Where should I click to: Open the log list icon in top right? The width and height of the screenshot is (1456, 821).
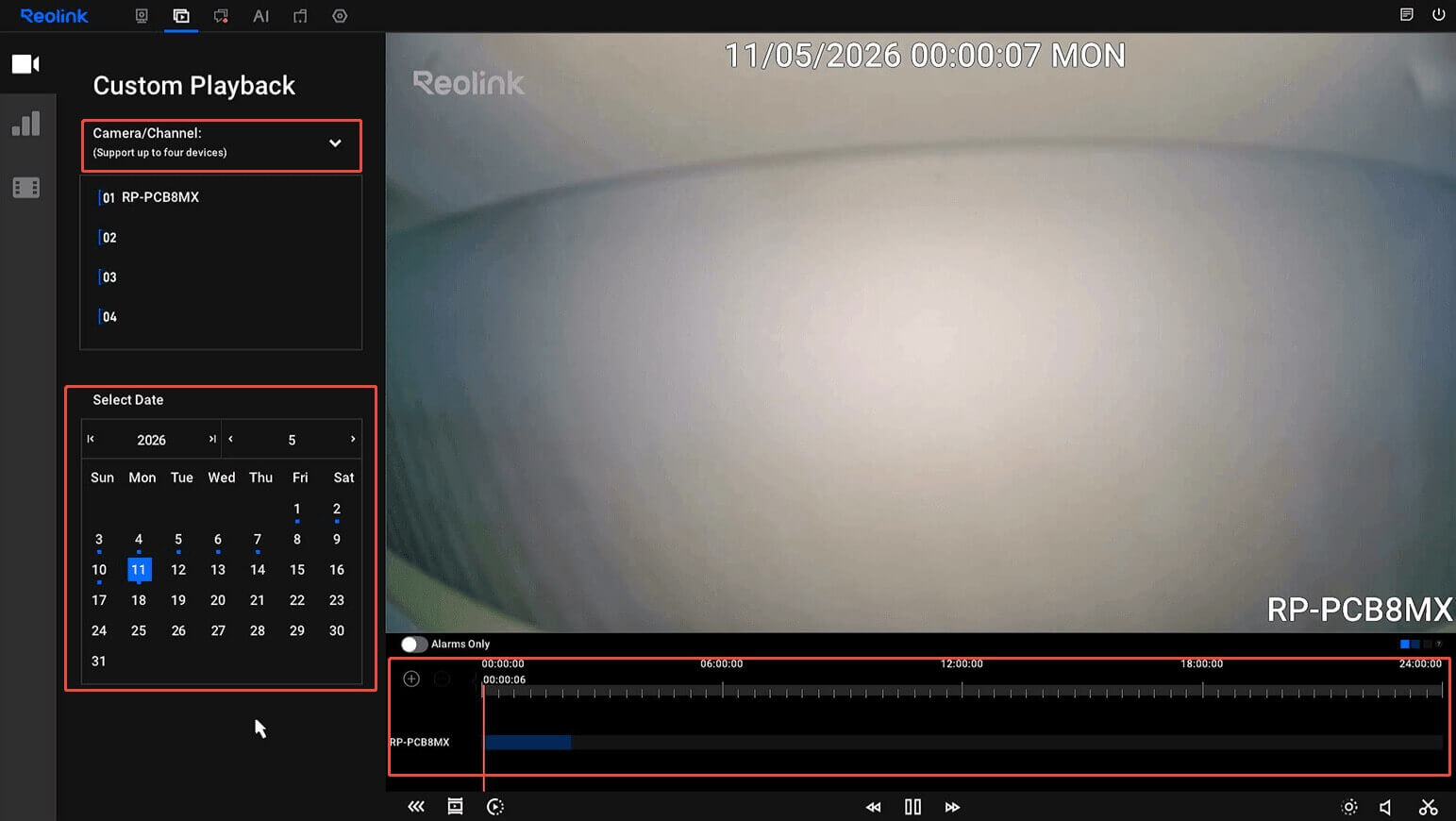pos(1406,14)
